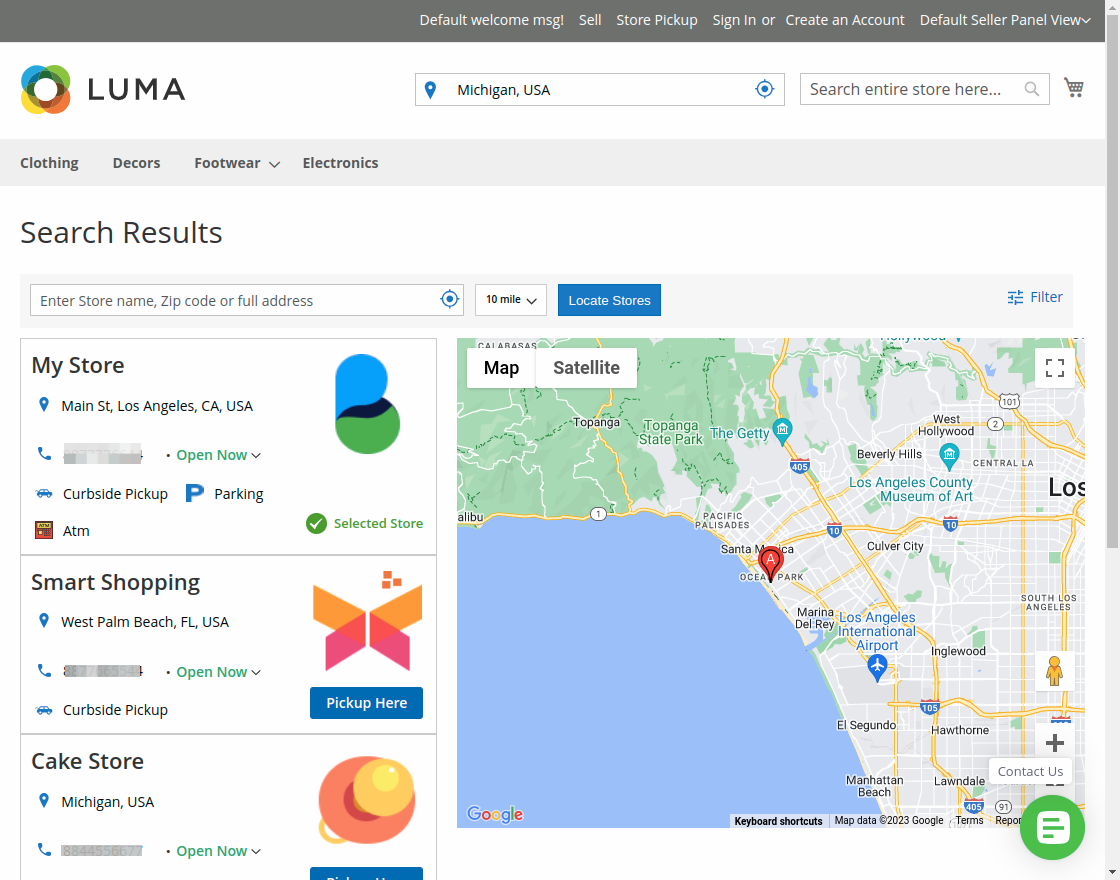This screenshot has width=1120, height=880.
Task: Zoom in on the map
Action: [x=1054, y=743]
